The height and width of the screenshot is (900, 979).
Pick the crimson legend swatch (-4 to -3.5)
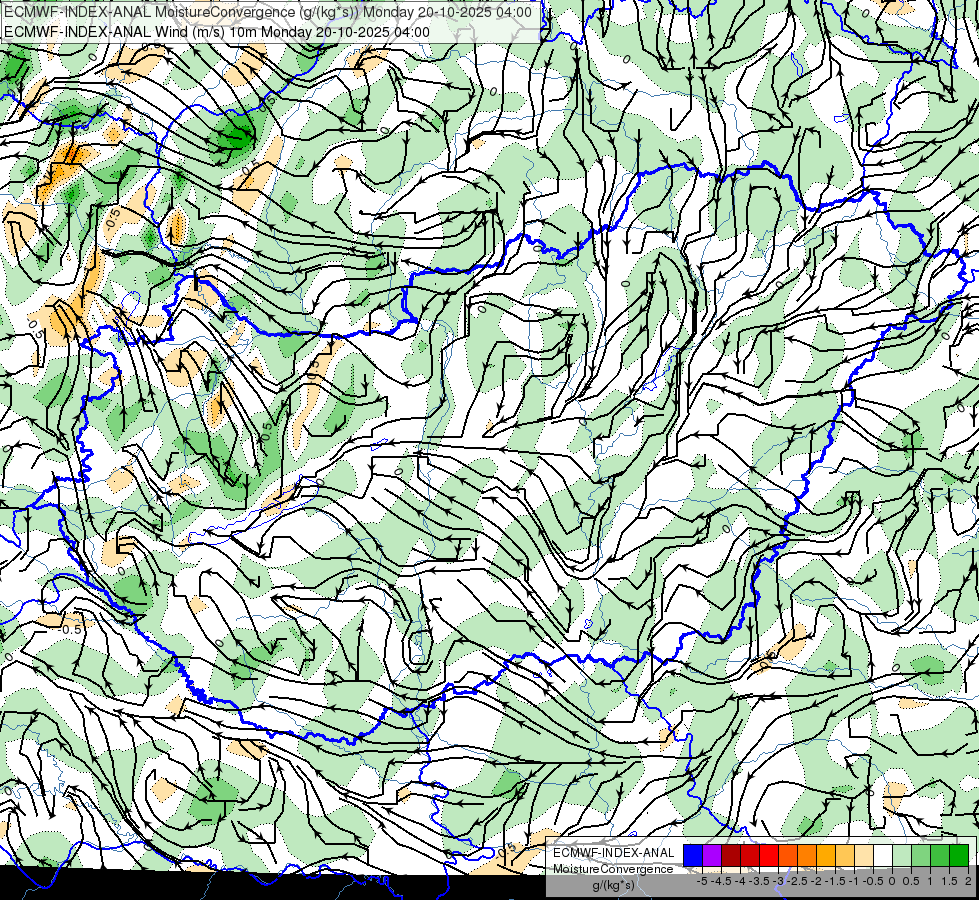click(750, 856)
